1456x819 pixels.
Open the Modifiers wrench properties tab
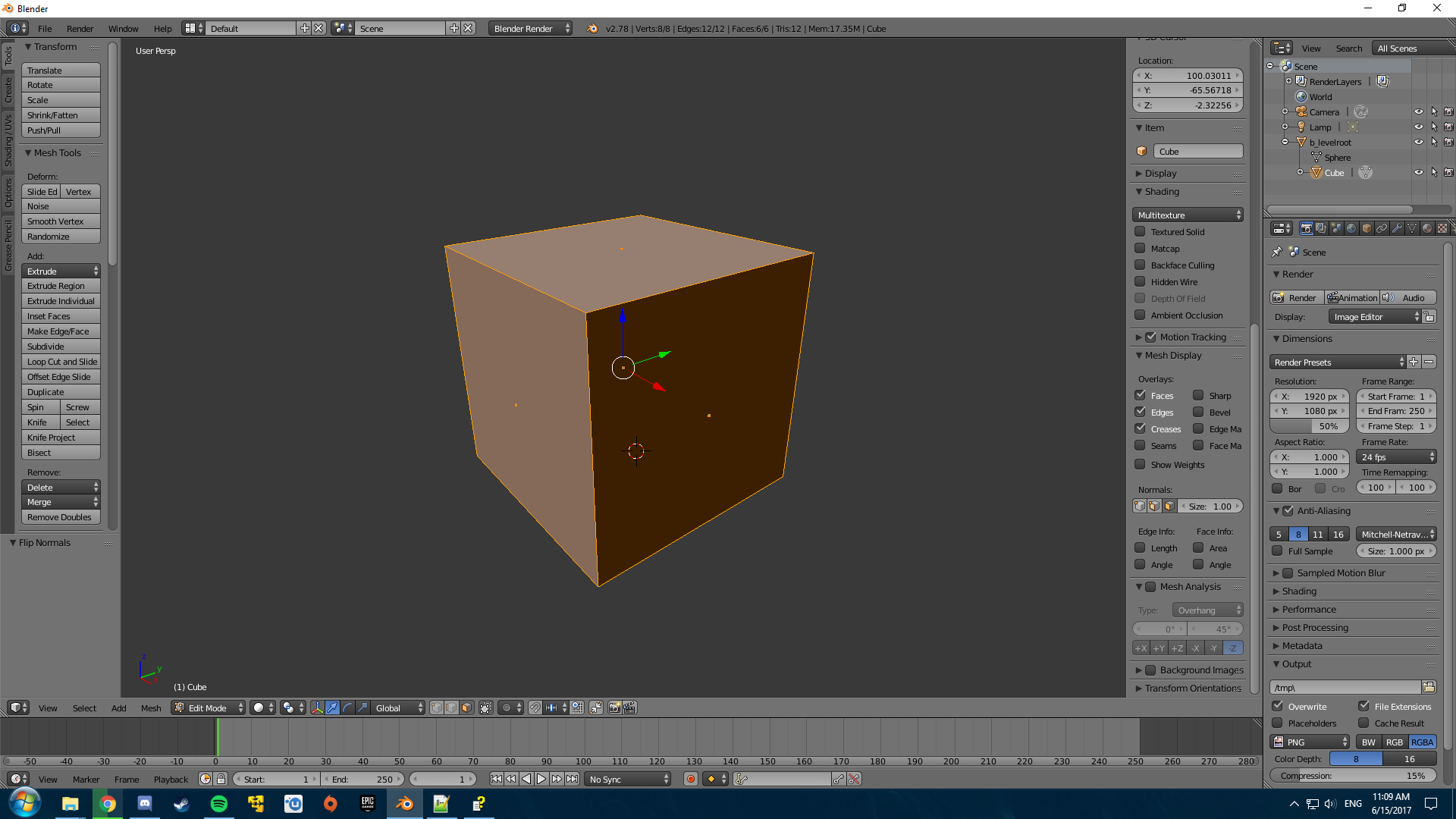click(1397, 228)
